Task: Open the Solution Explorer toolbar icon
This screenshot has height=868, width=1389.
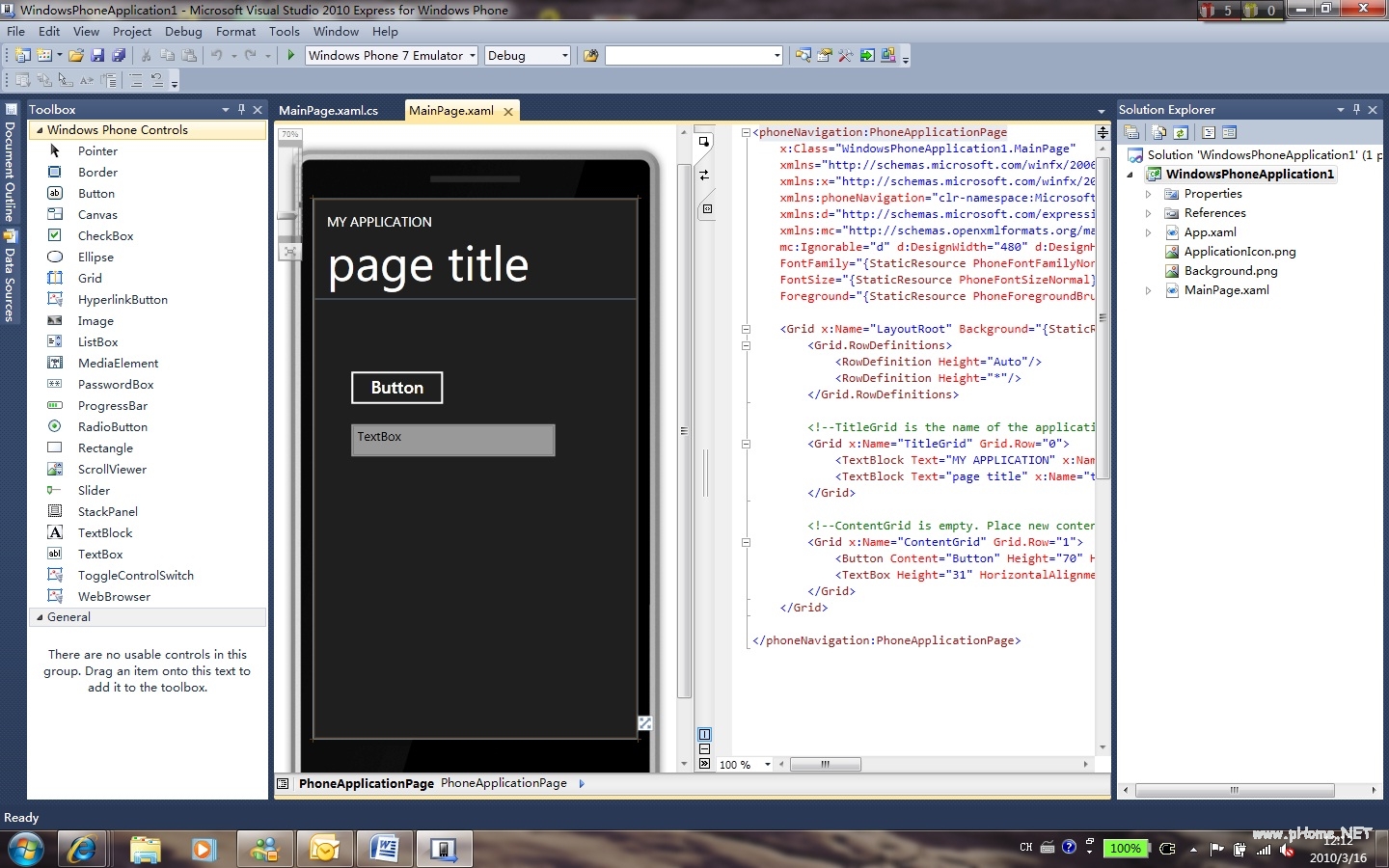Action: point(803,56)
